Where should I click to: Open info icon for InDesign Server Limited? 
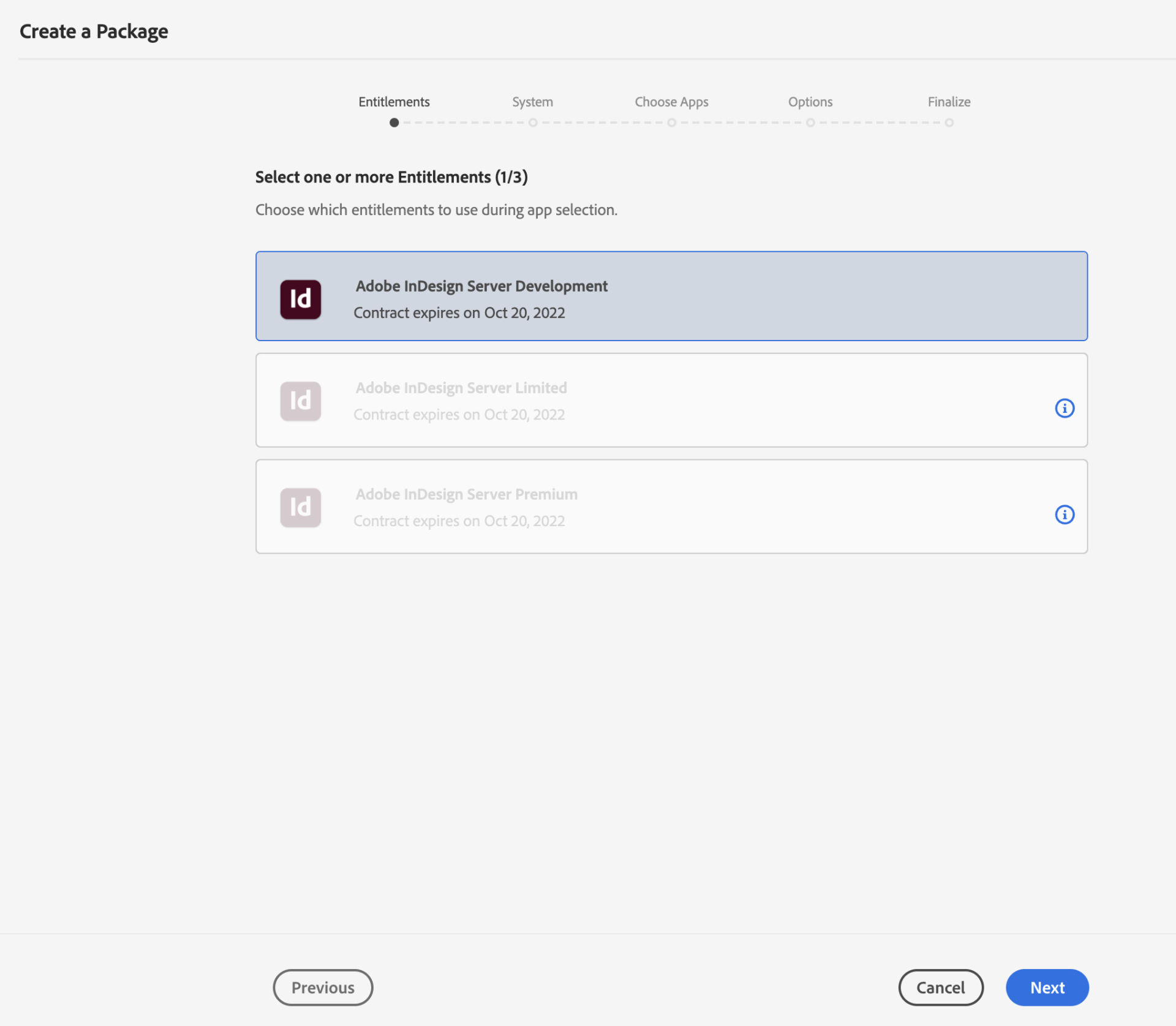tap(1064, 408)
